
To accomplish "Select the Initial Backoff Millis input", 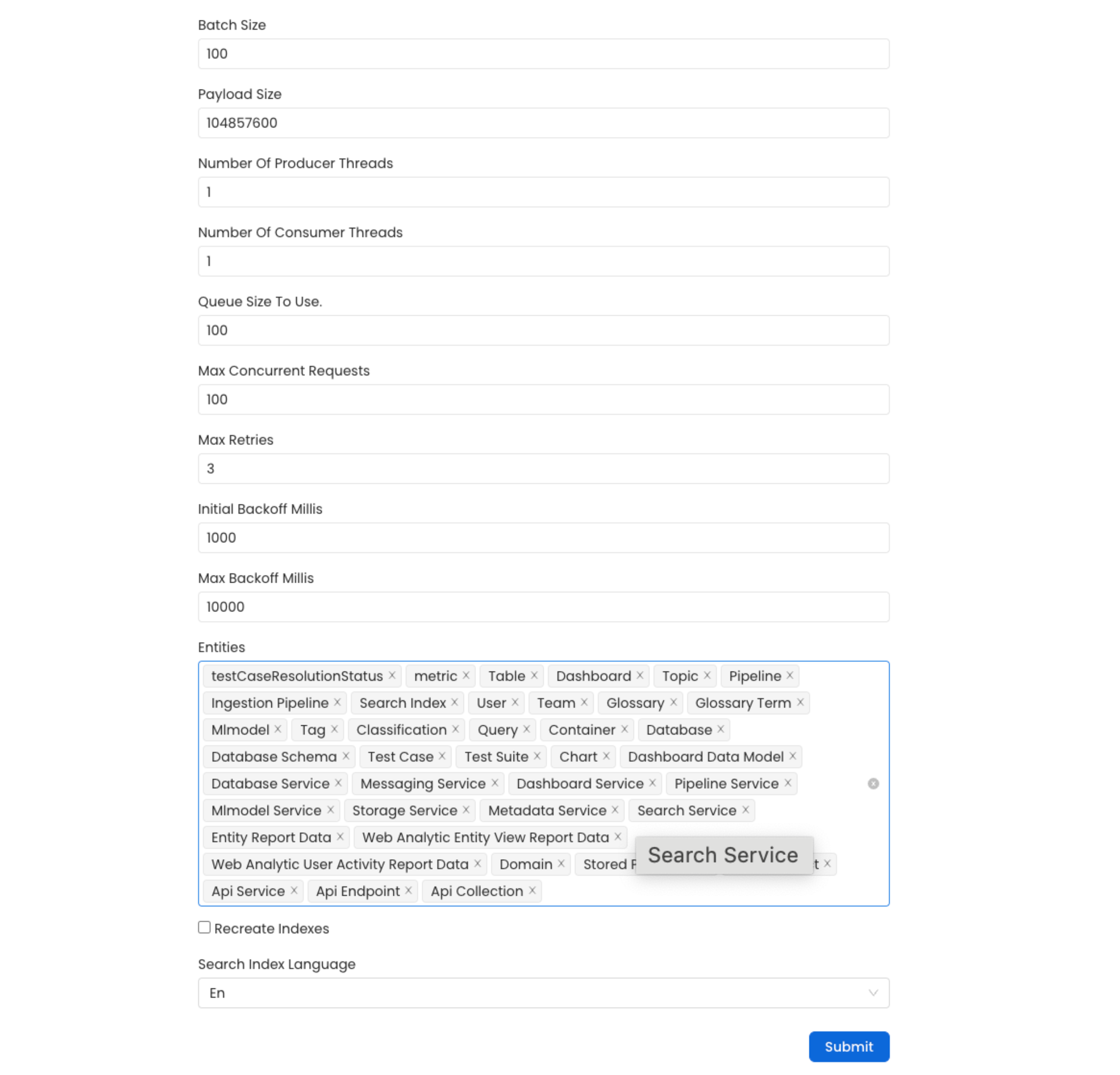I will pos(543,537).
